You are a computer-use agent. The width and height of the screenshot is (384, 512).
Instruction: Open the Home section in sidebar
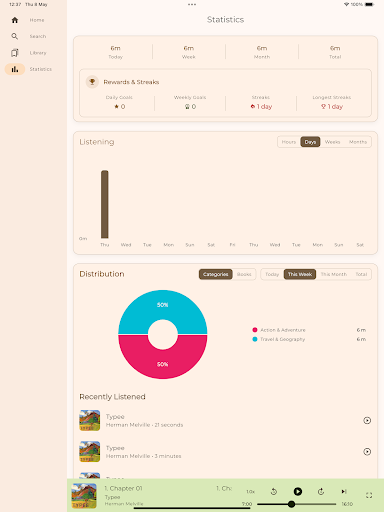coord(28,20)
